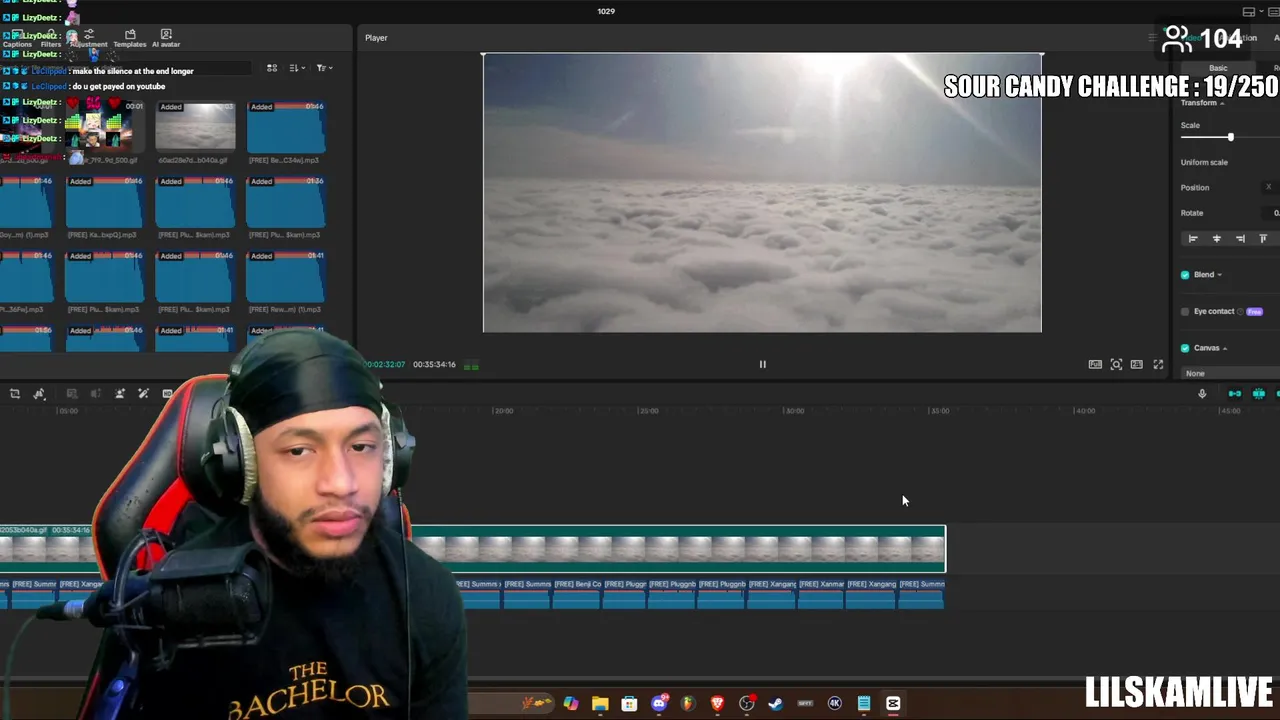Viewport: 1280px width, 720px height.
Task: Switch to the Adjustment tab
Action: 88,39
